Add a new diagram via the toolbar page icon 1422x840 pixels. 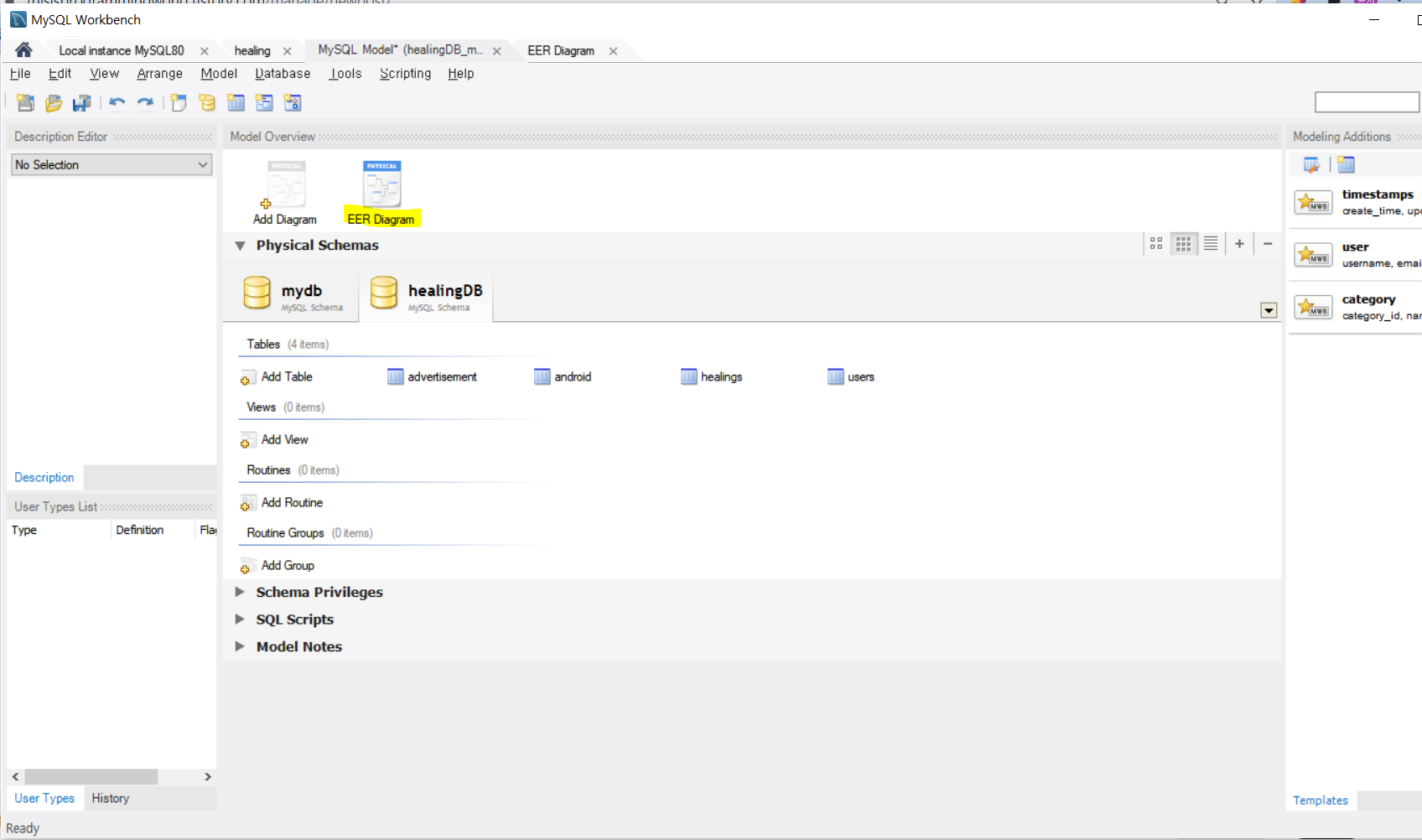178,102
